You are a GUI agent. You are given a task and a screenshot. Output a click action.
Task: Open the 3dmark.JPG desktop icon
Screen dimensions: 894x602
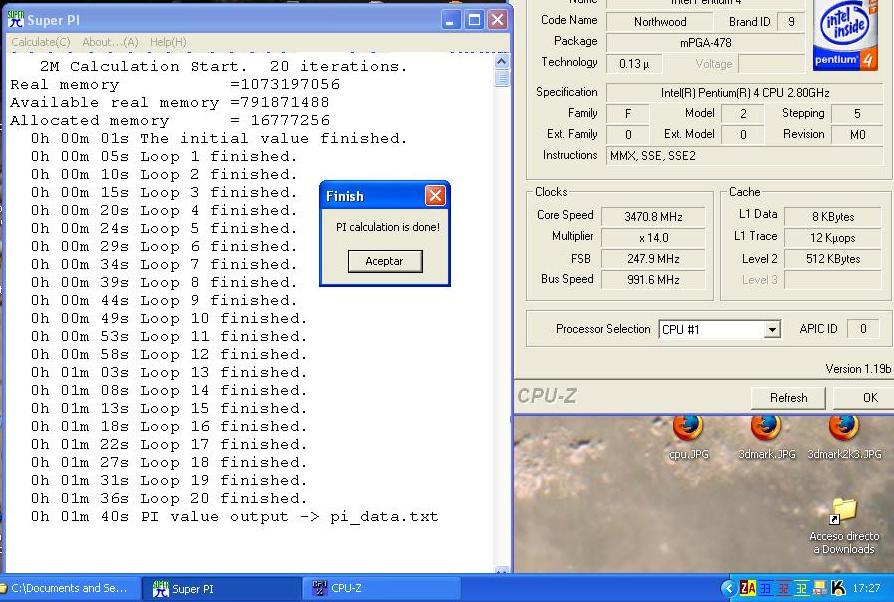766,430
